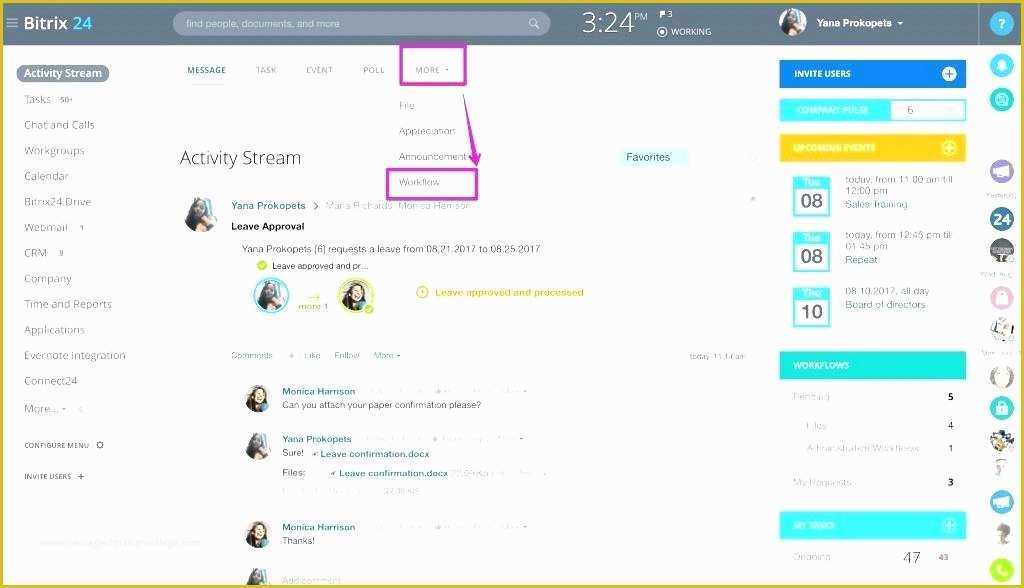Open Chat and Calls in left menu
The image size is (1024, 588).
(59, 125)
